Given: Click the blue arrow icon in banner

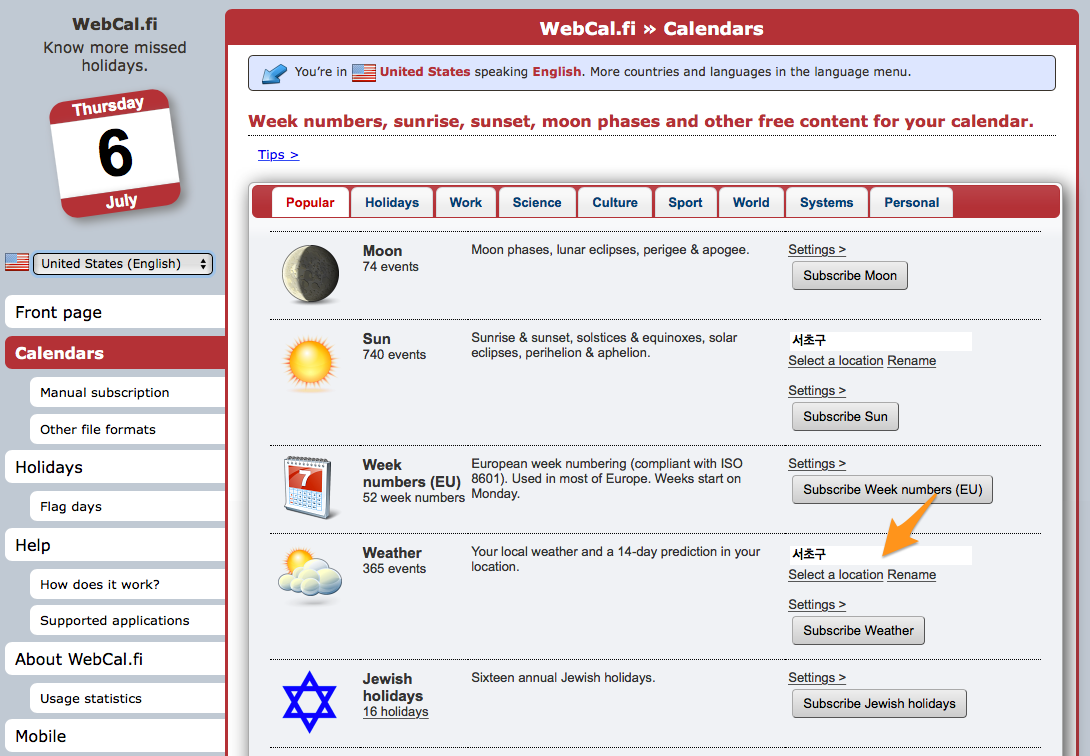Looking at the screenshot, I should pyautogui.click(x=274, y=73).
